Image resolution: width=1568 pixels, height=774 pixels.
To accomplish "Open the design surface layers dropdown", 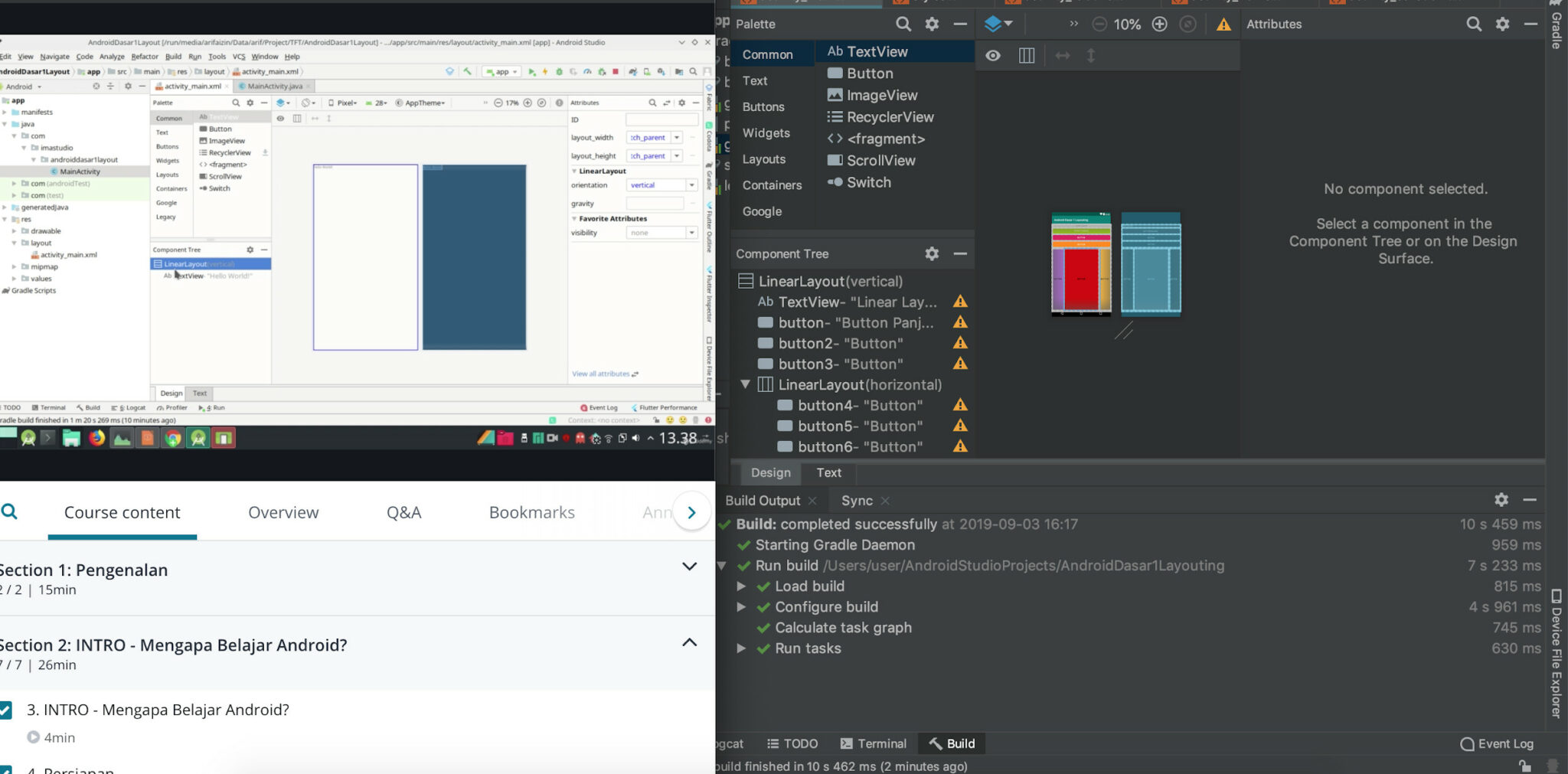I will click(998, 24).
